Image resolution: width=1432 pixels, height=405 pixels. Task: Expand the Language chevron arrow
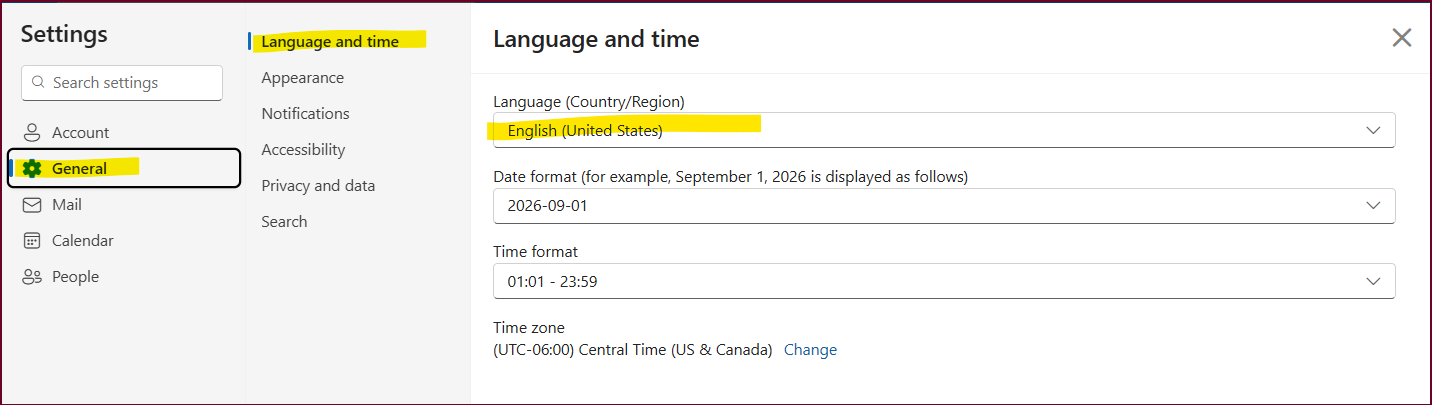[x=1373, y=130]
